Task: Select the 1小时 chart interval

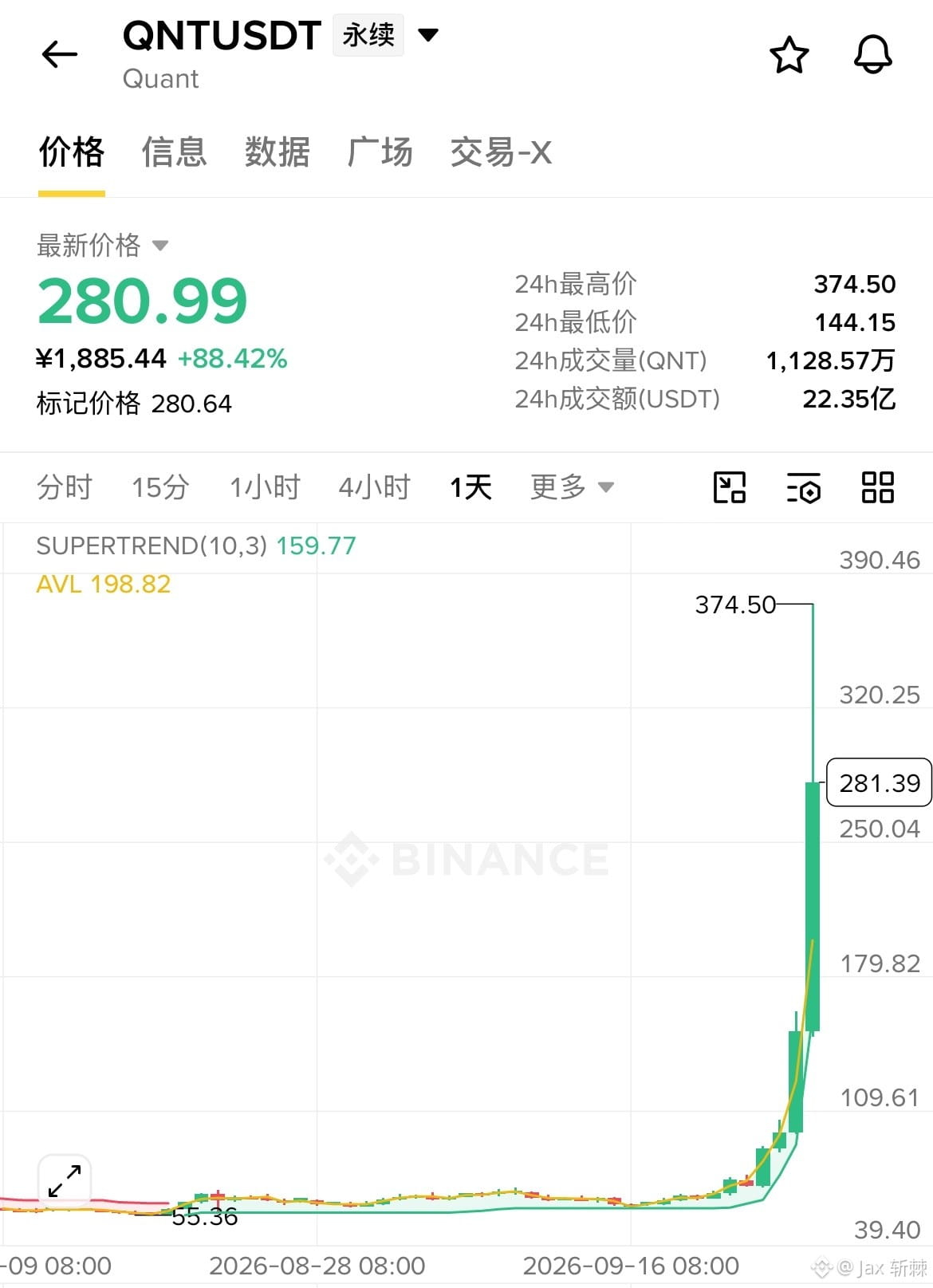Action: point(265,486)
